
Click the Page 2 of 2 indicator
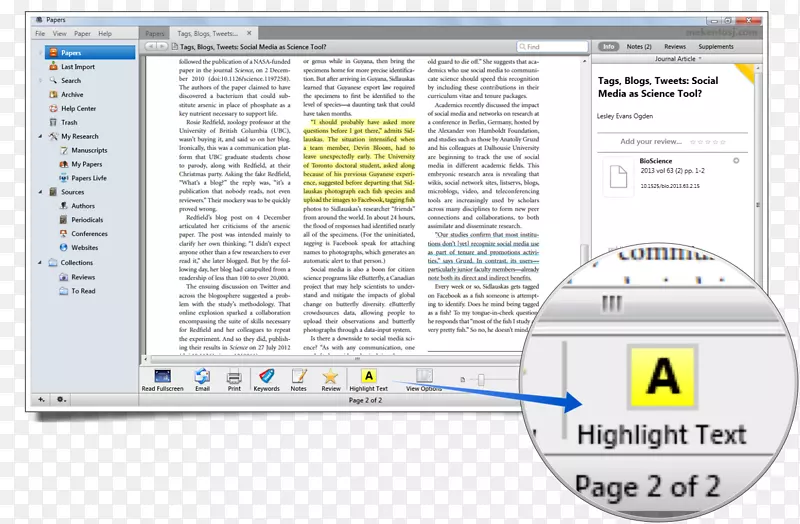pyautogui.click(x=365, y=401)
